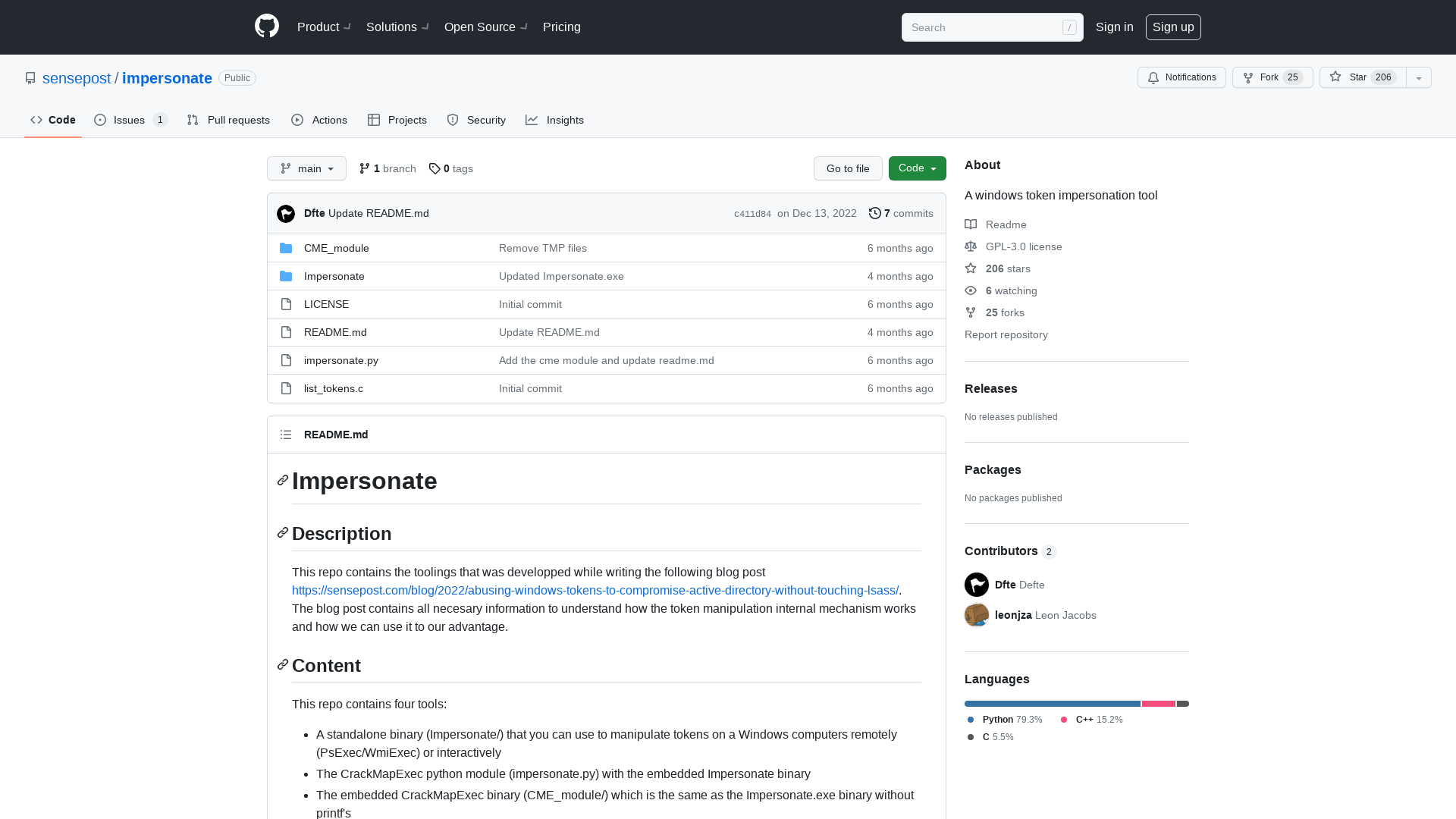The width and height of the screenshot is (1456, 819).
Task: Expand the Product menu
Action: [324, 27]
